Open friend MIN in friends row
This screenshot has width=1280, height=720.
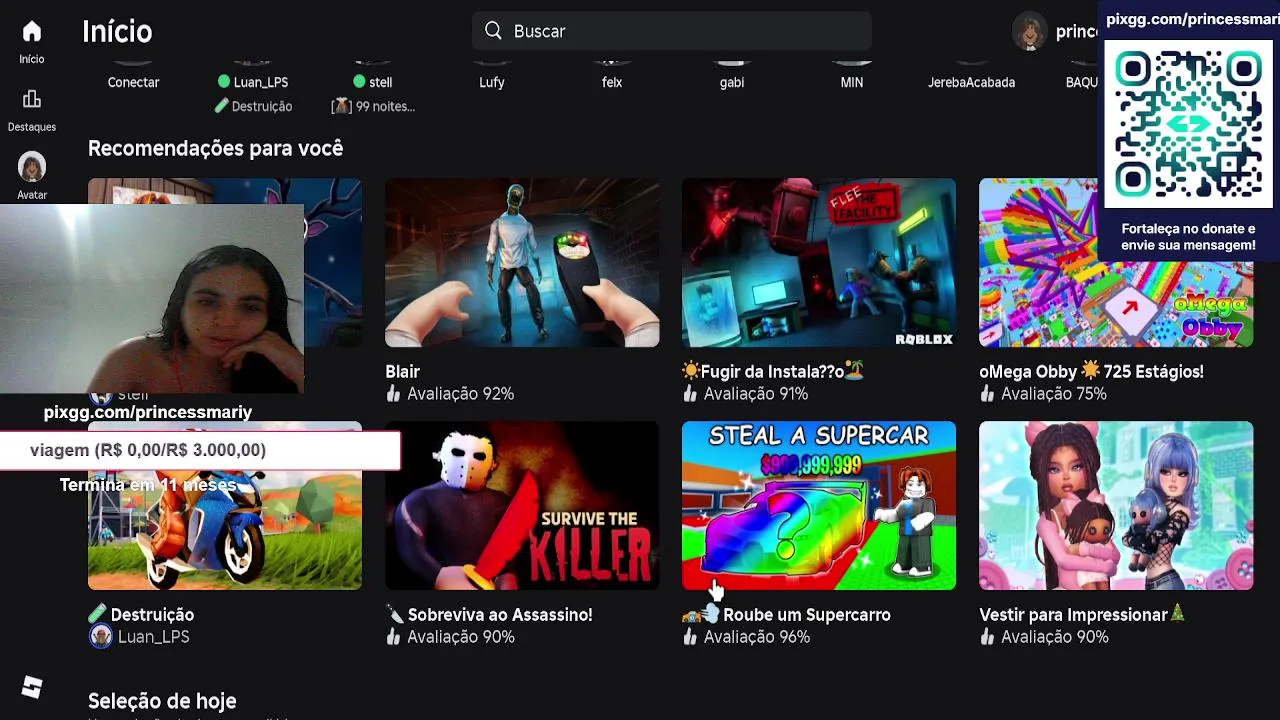852,82
